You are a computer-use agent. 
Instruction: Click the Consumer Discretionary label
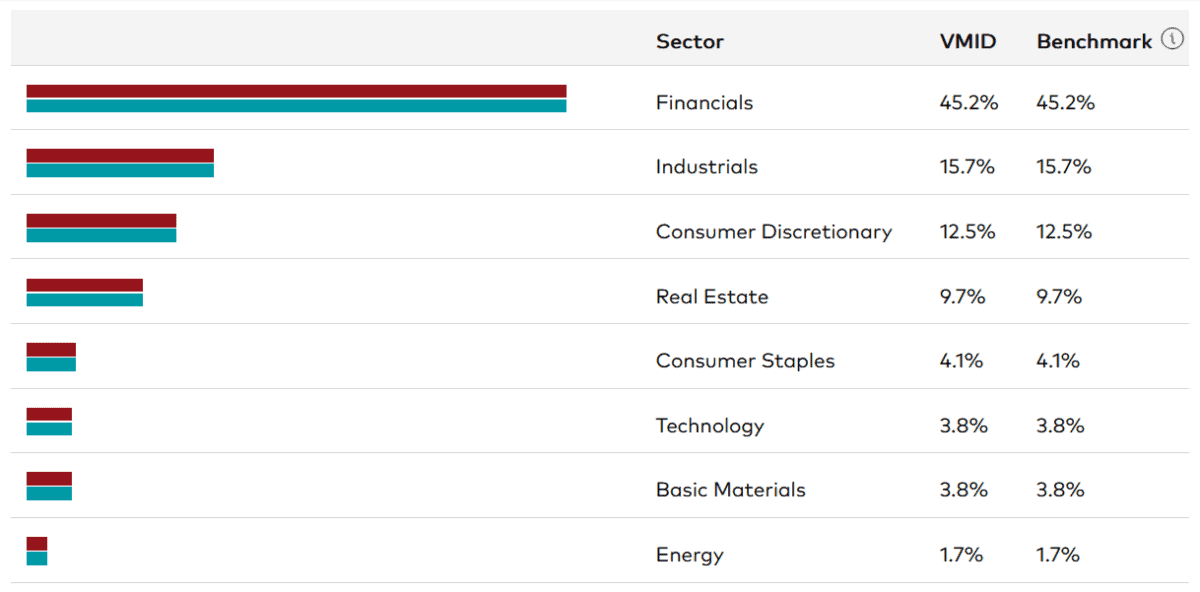(x=773, y=232)
